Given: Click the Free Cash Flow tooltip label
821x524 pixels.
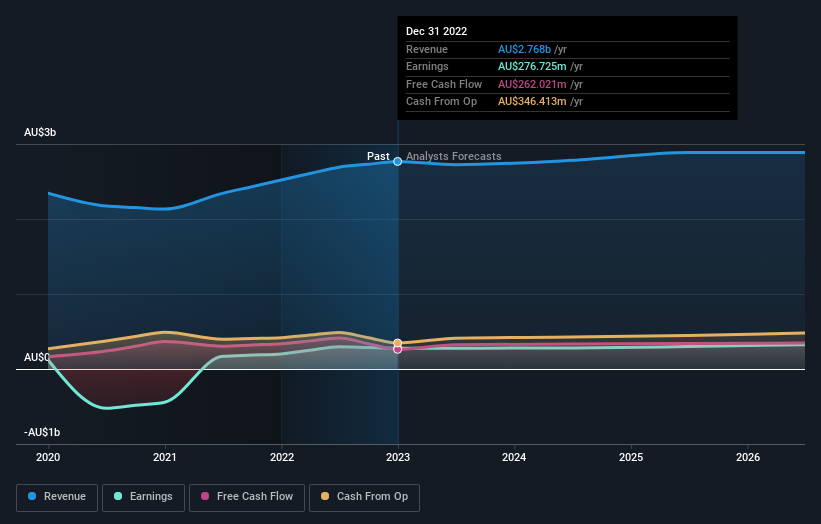Looking at the screenshot, I should pyautogui.click(x=444, y=84).
